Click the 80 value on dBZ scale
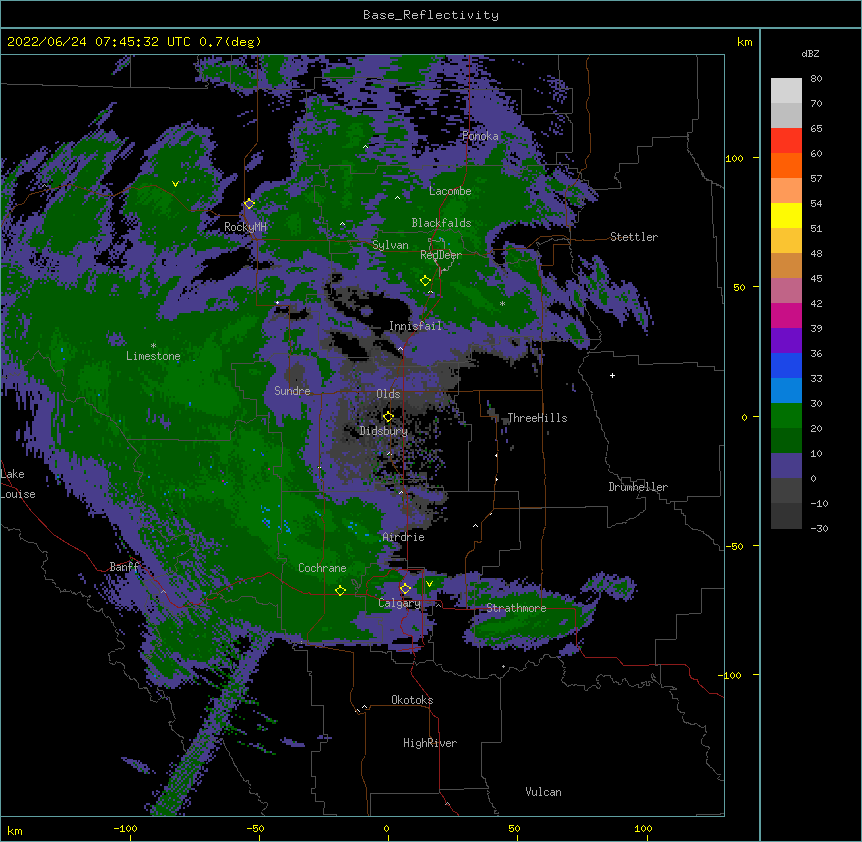The height and width of the screenshot is (842, 862). (x=816, y=79)
